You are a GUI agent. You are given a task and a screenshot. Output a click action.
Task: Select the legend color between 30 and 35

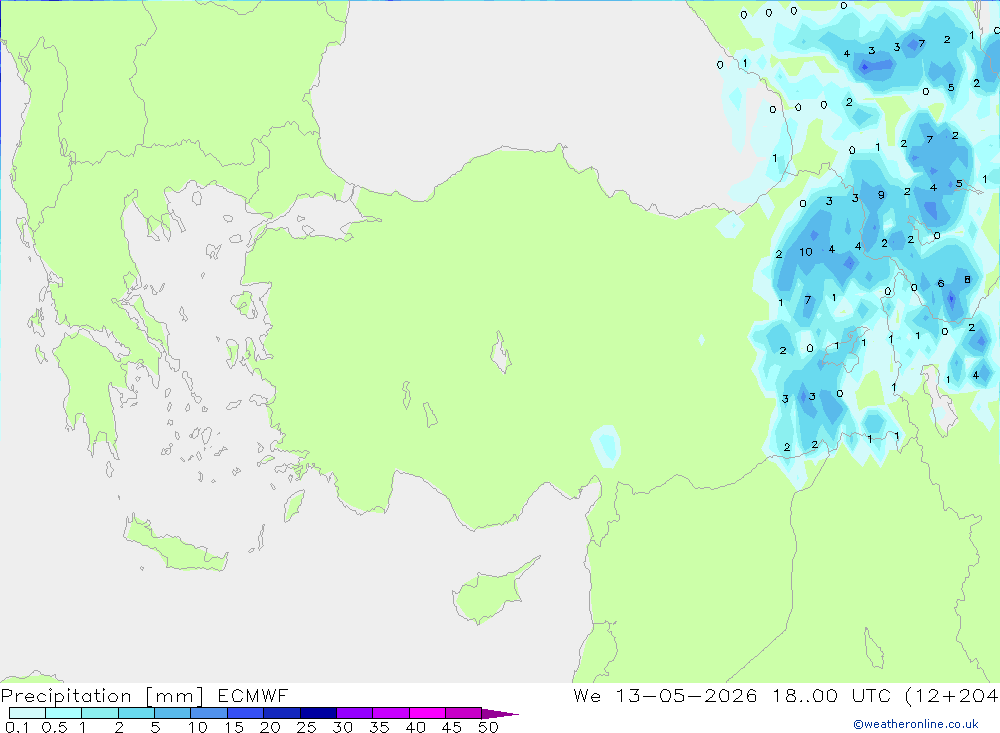(355, 713)
